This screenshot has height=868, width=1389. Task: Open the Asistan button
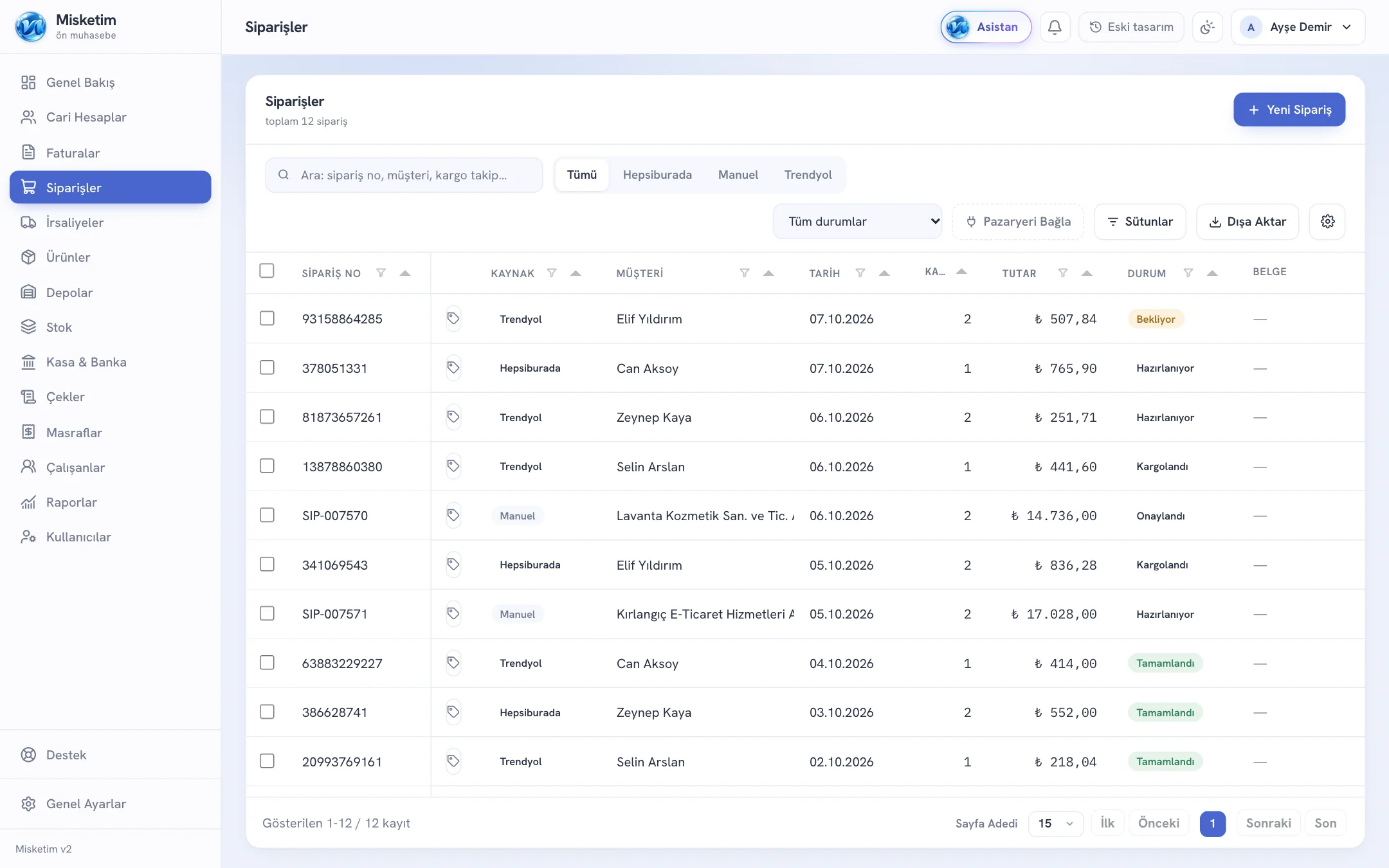coord(986,27)
